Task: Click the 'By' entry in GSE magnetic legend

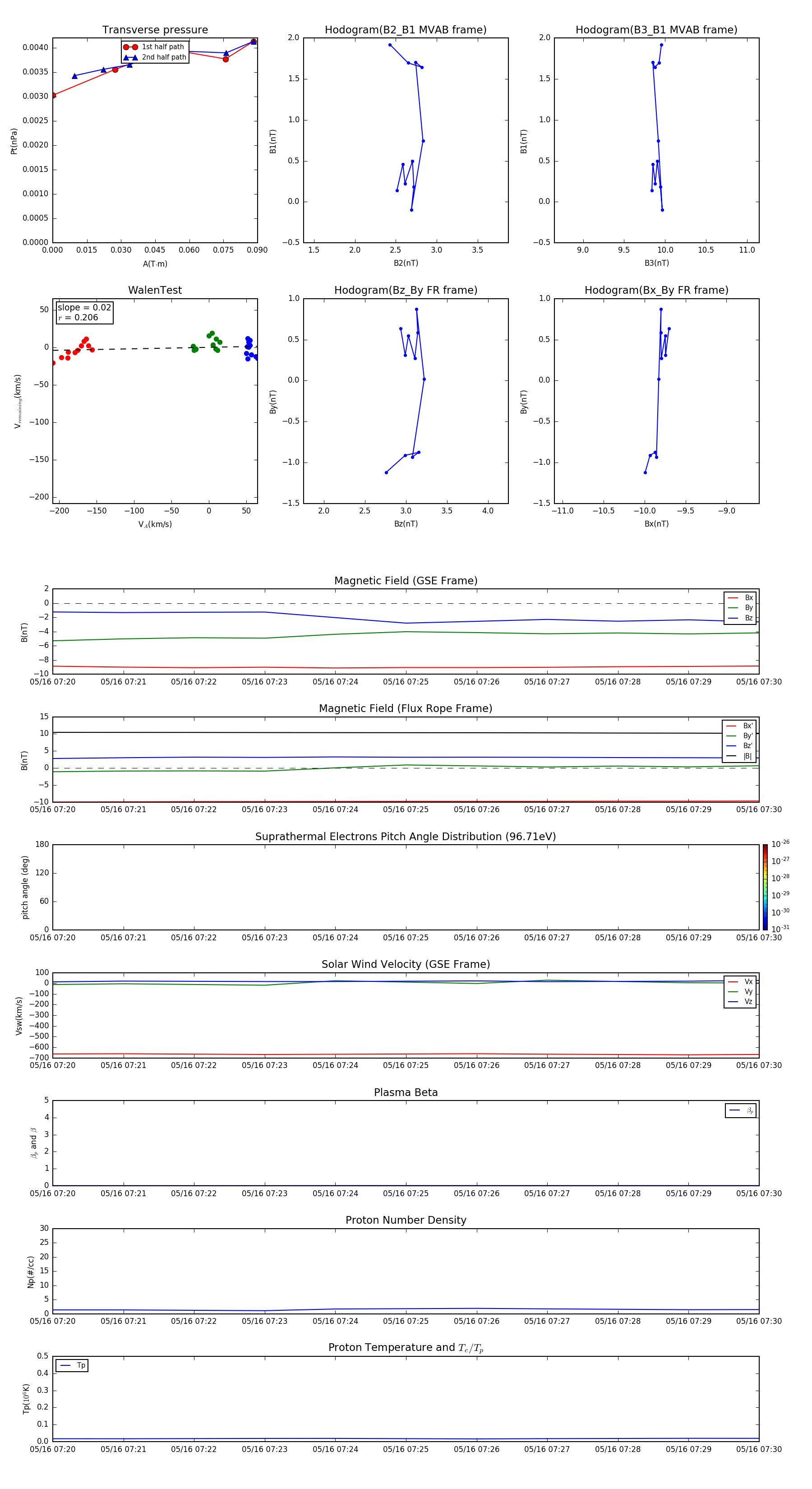Action: 740,607
